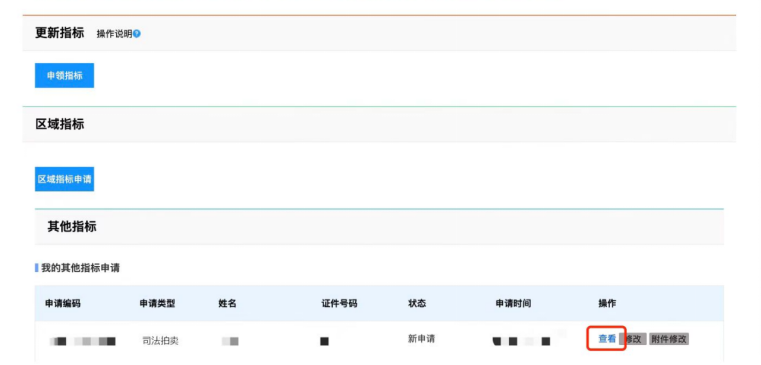
Task: Select the 更新指标 section heading
Action: click(60, 33)
